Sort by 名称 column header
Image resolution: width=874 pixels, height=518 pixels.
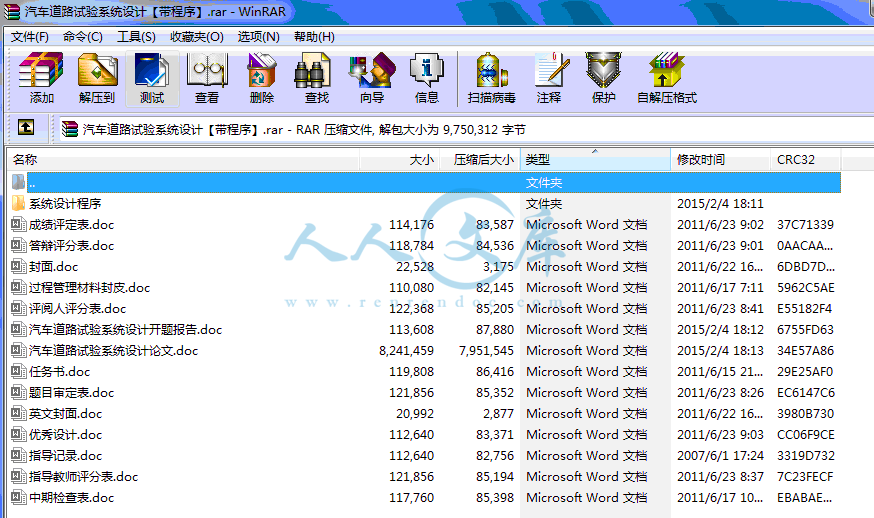pyautogui.click(x=183, y=159)
